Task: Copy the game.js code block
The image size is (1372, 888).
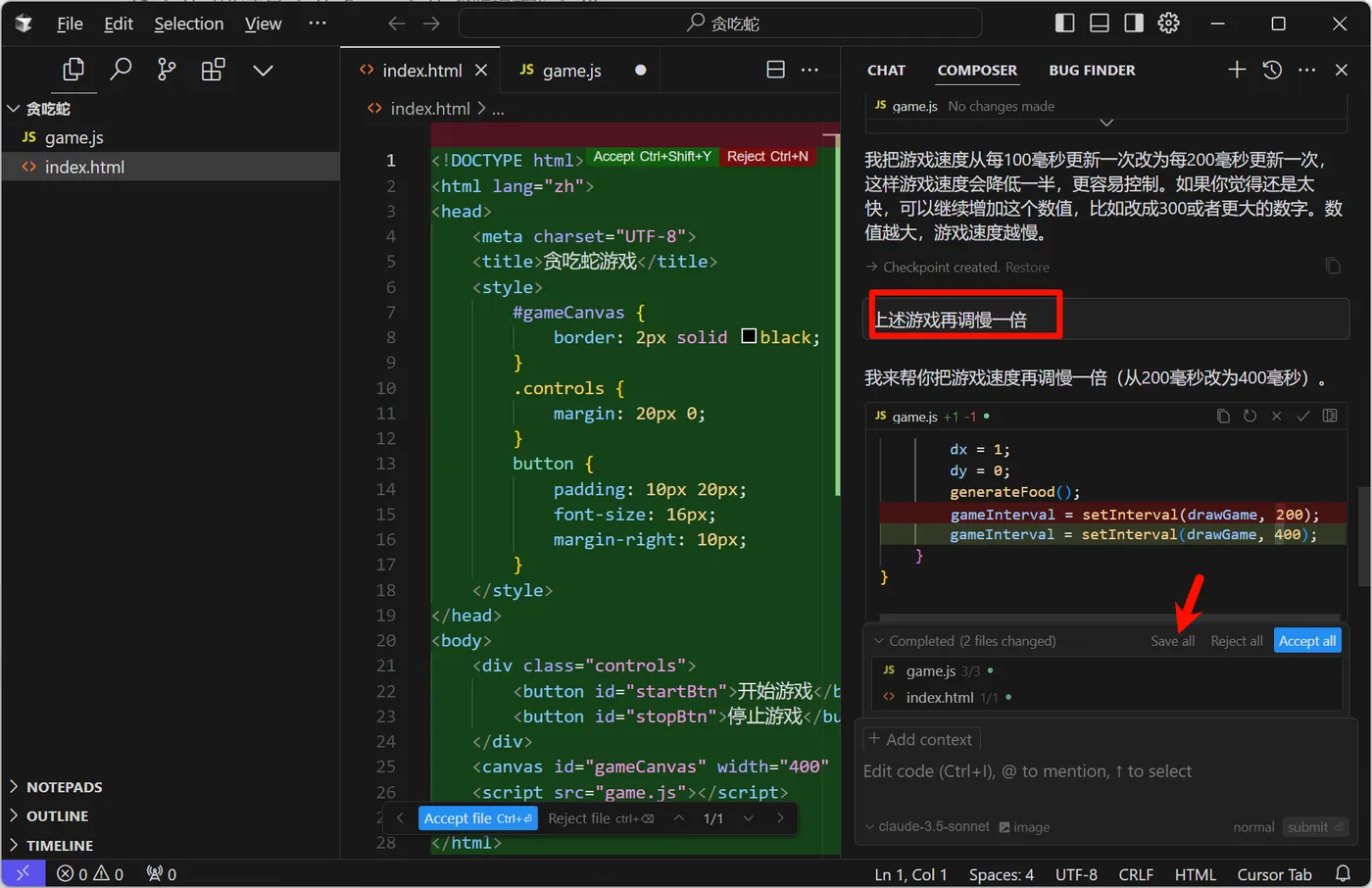Action: click(1223, 416)
